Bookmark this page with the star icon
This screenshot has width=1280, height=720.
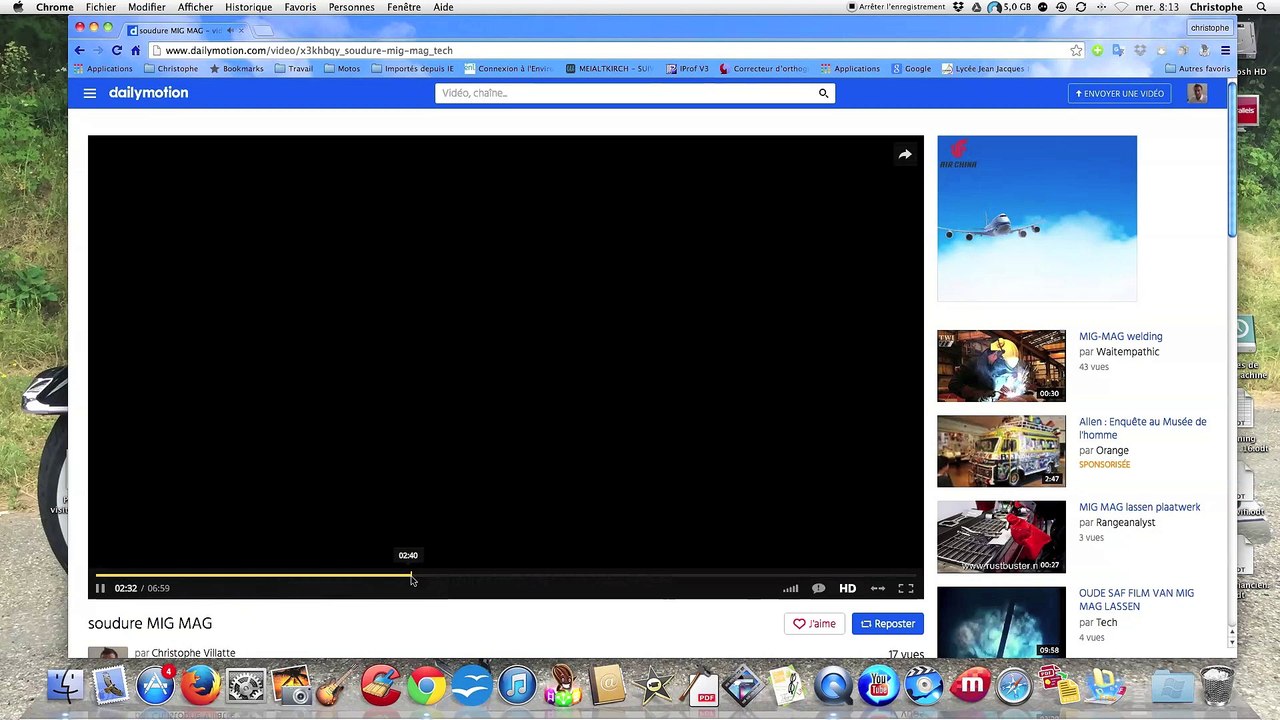point(1076,50)
